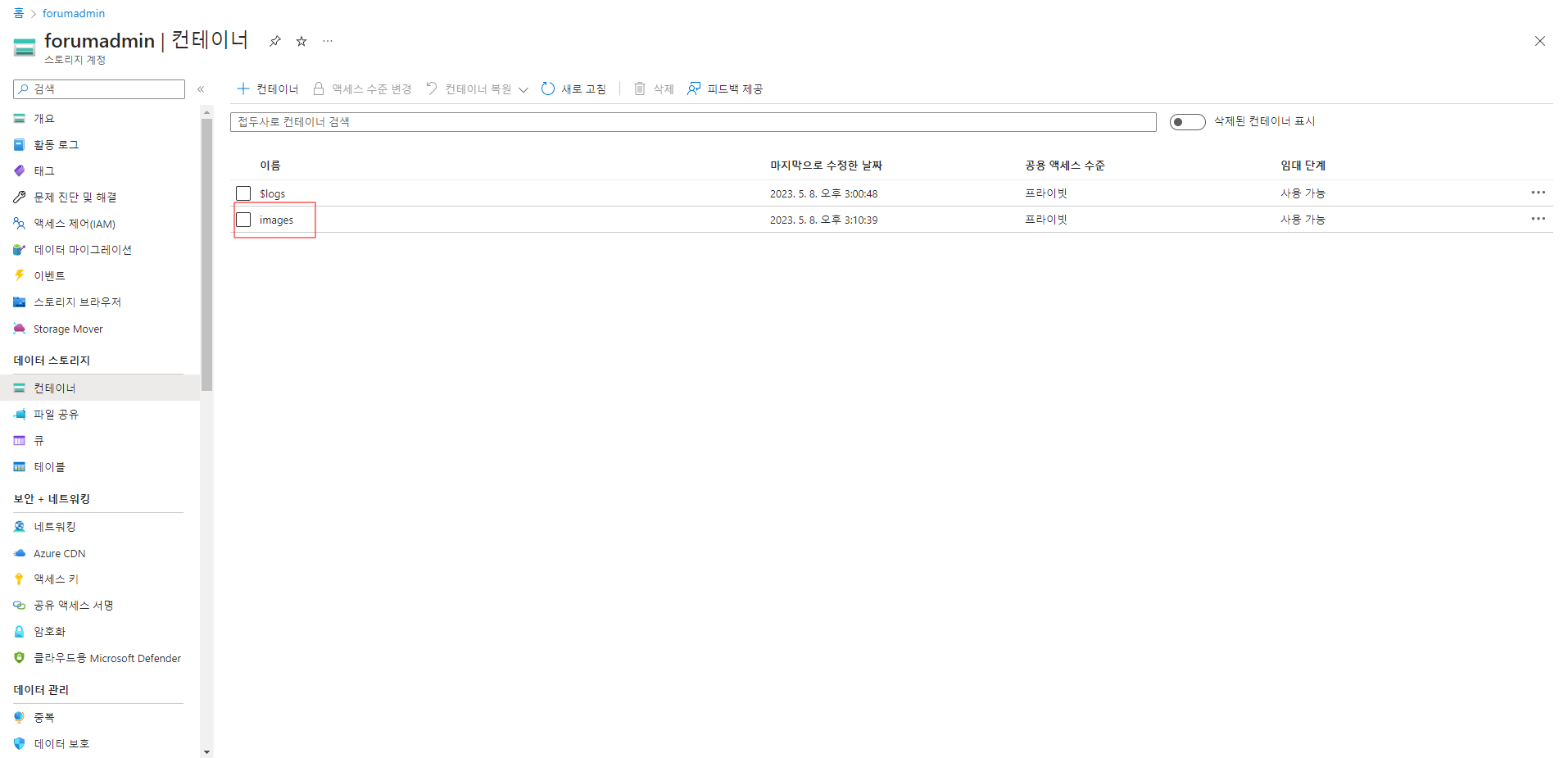The height and width of the screenshot is (758, 1568).
Task: Click the container prefix search field
Action: click(x=692, y=122)
